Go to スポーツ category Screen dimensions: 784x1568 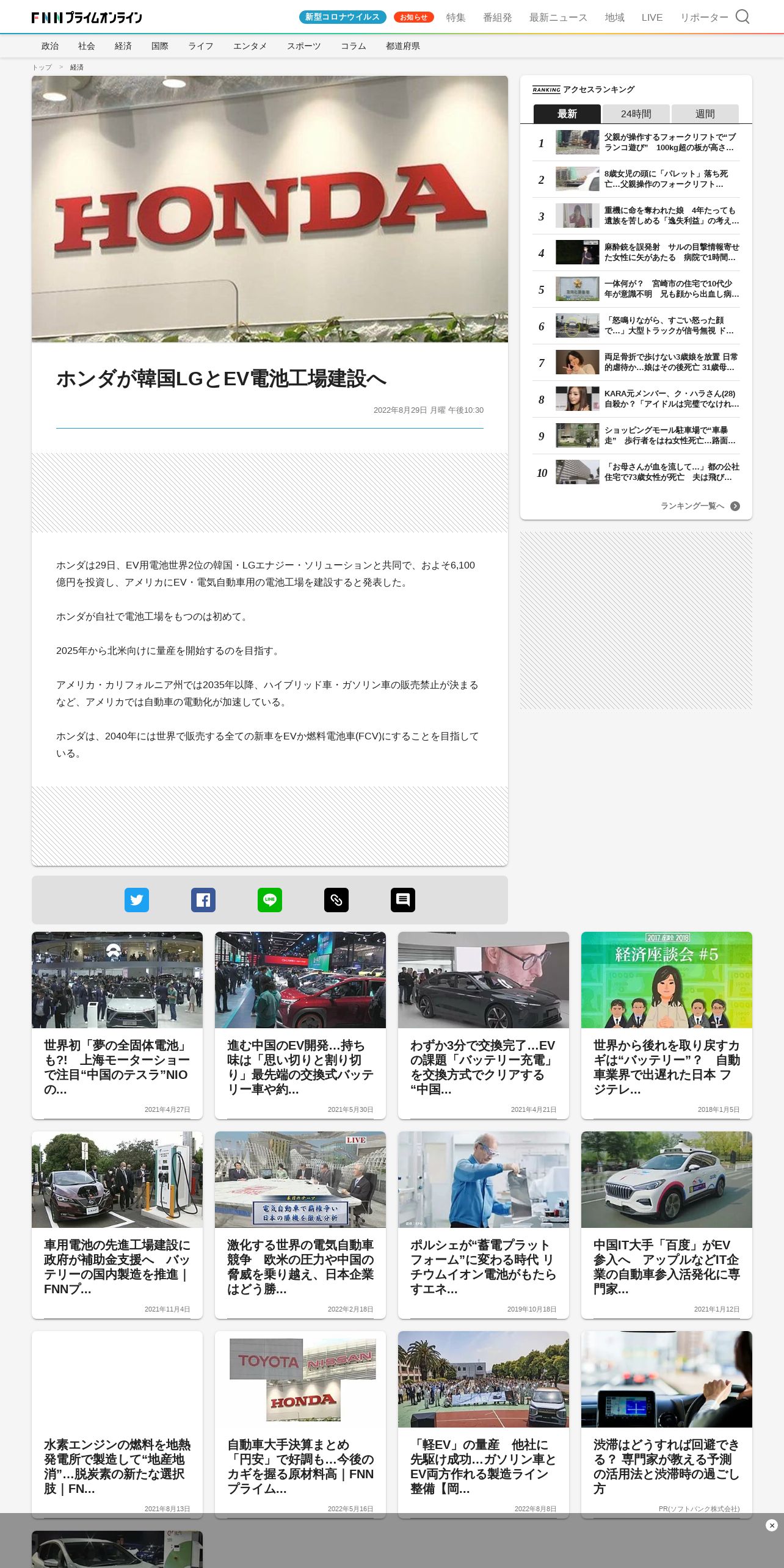(304, 46)
